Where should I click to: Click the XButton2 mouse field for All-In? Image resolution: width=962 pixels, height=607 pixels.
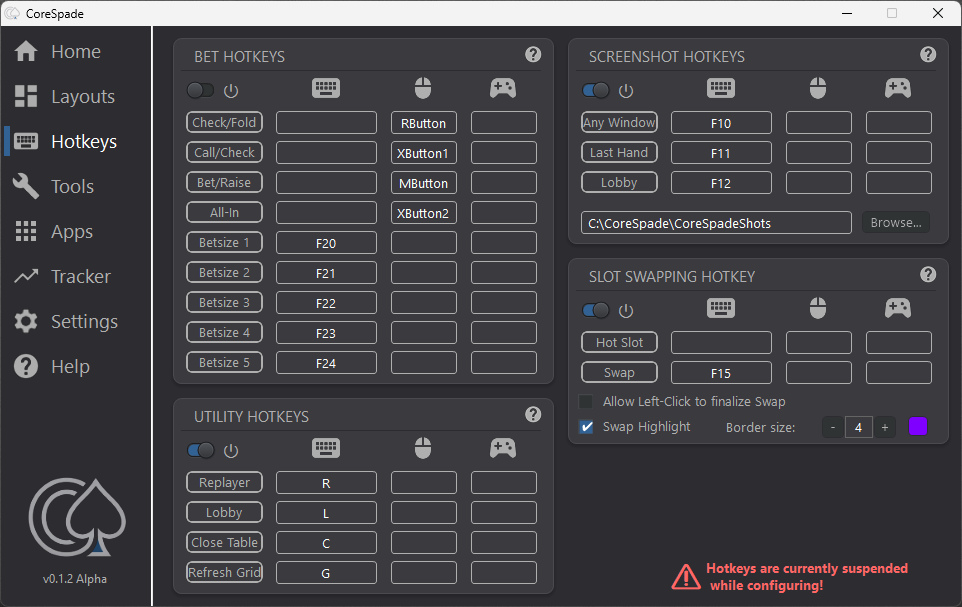[424, 213]
